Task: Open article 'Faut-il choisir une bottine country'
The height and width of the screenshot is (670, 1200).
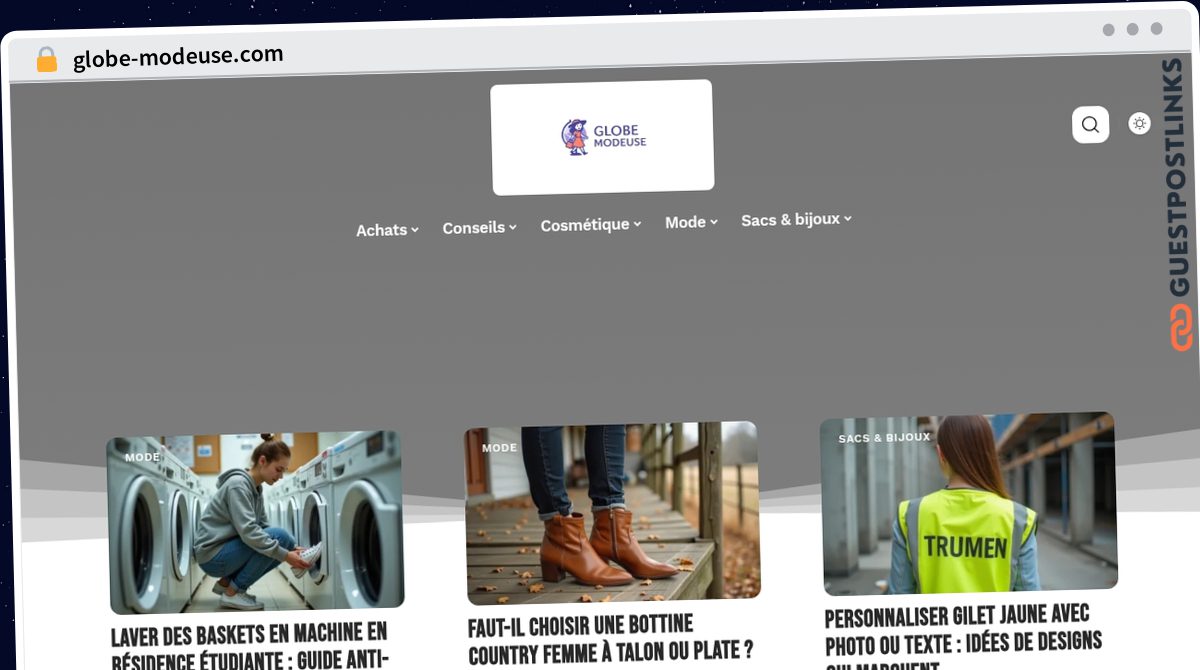Action: tap(610, 640)
